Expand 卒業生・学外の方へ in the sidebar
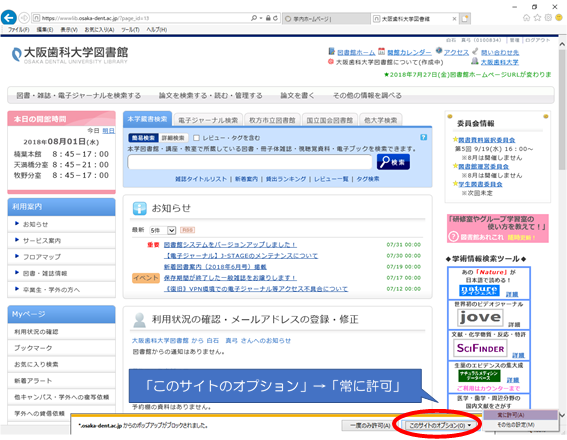The image size is (567, 440). (x=51, y=290)
